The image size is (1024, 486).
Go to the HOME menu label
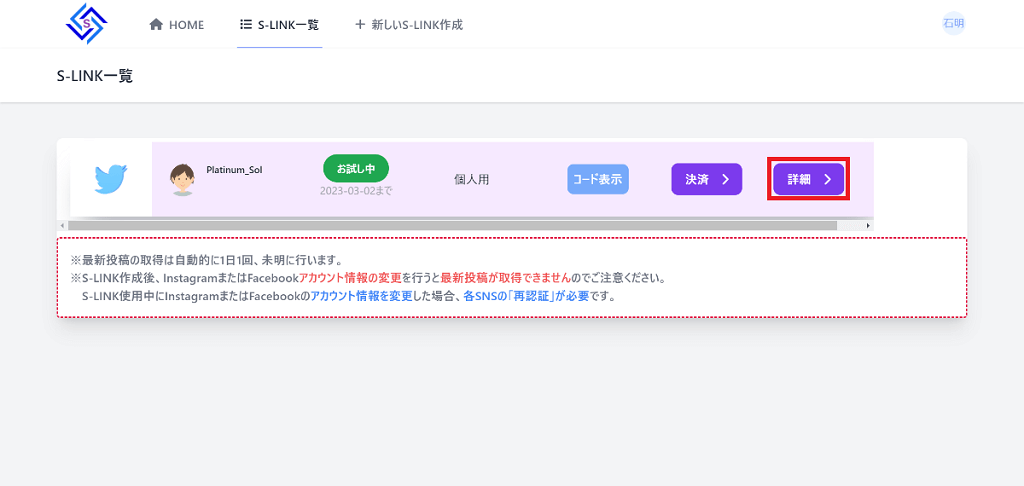(x=186, y=25)
